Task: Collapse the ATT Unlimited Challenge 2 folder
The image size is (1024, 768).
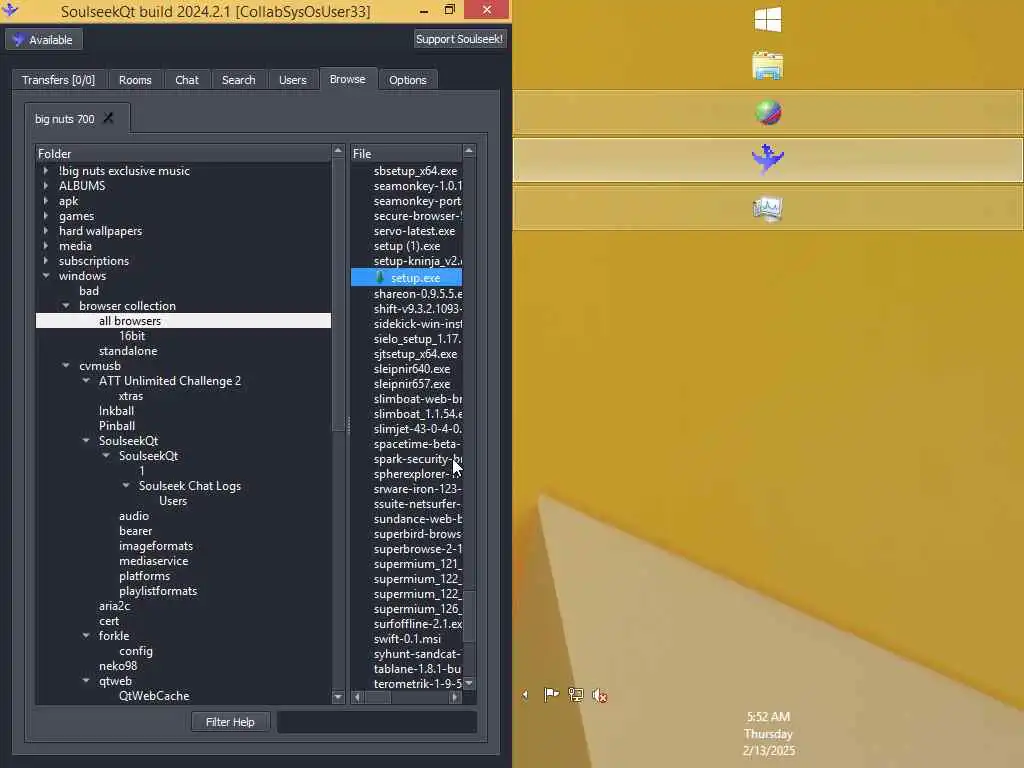Action: (86, 381)
